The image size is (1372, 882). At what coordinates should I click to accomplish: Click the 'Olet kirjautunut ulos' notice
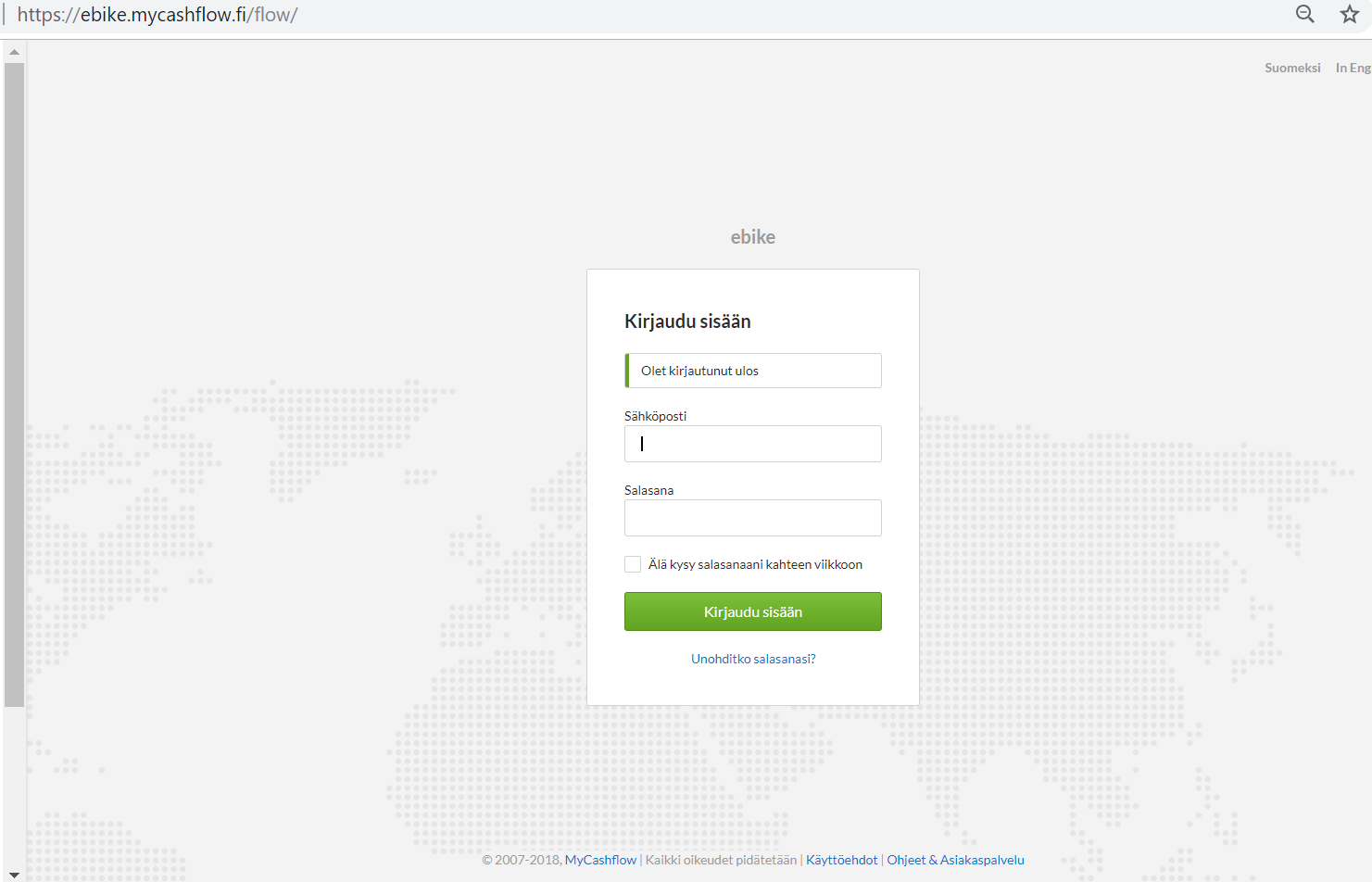753,371
